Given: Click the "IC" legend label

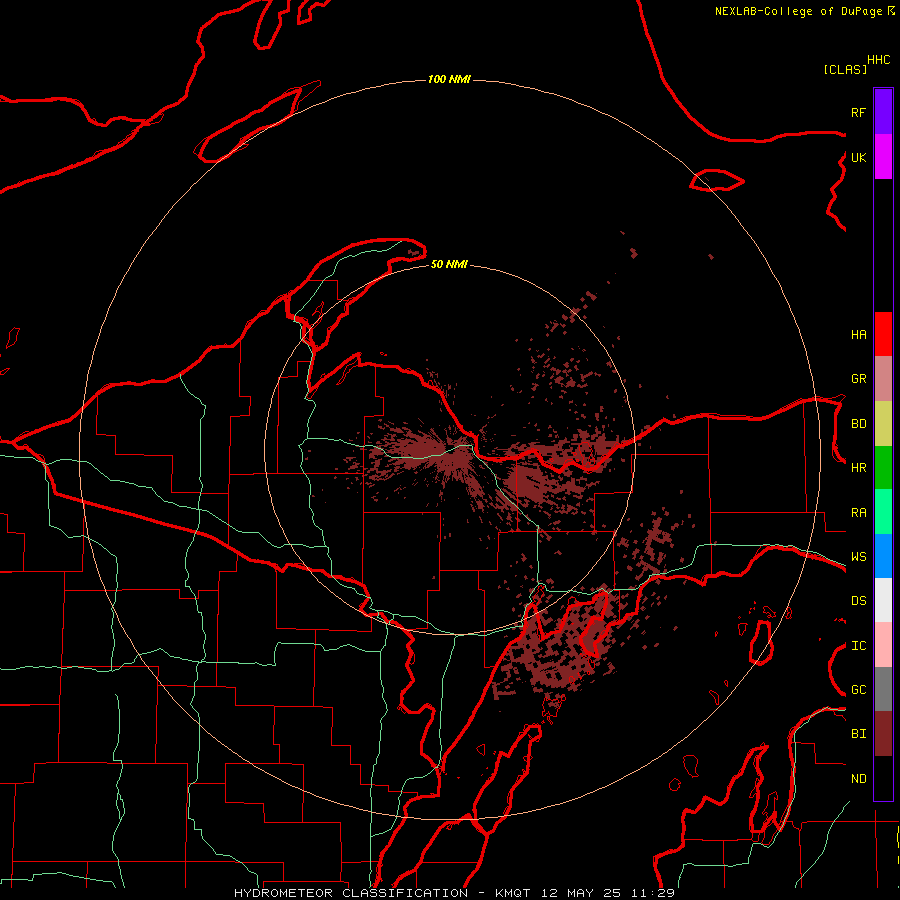Looking at the screenshot, I should point(858,646).
